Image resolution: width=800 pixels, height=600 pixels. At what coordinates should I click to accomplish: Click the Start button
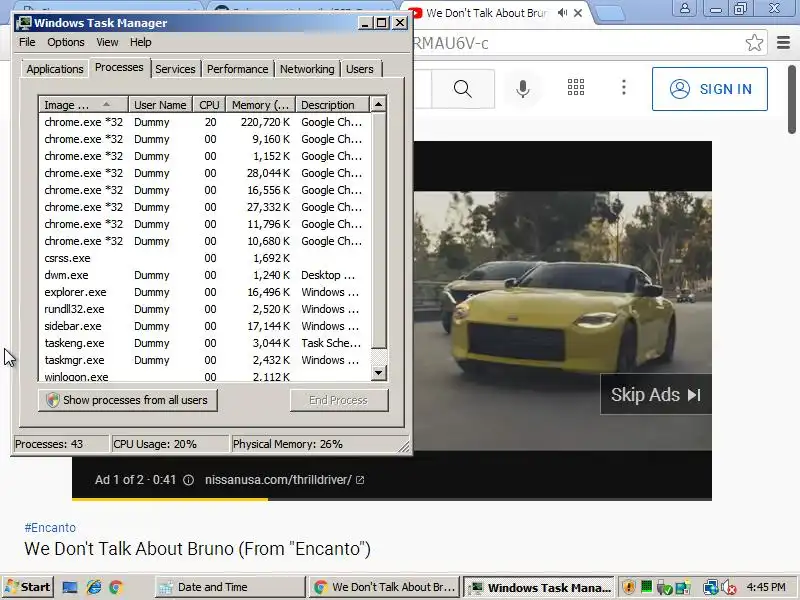coord(28,587)
